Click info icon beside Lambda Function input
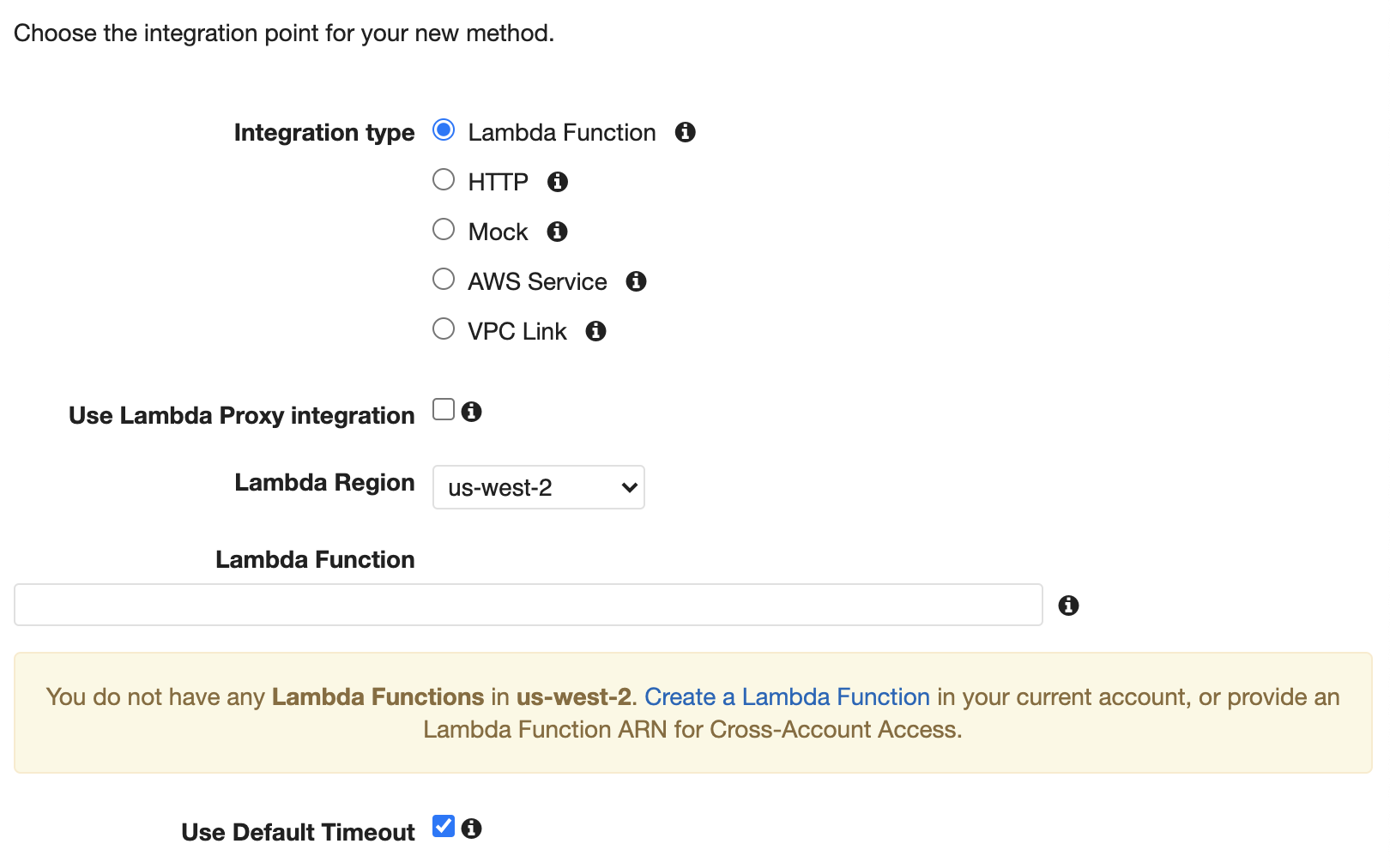 pos(1068,606)
